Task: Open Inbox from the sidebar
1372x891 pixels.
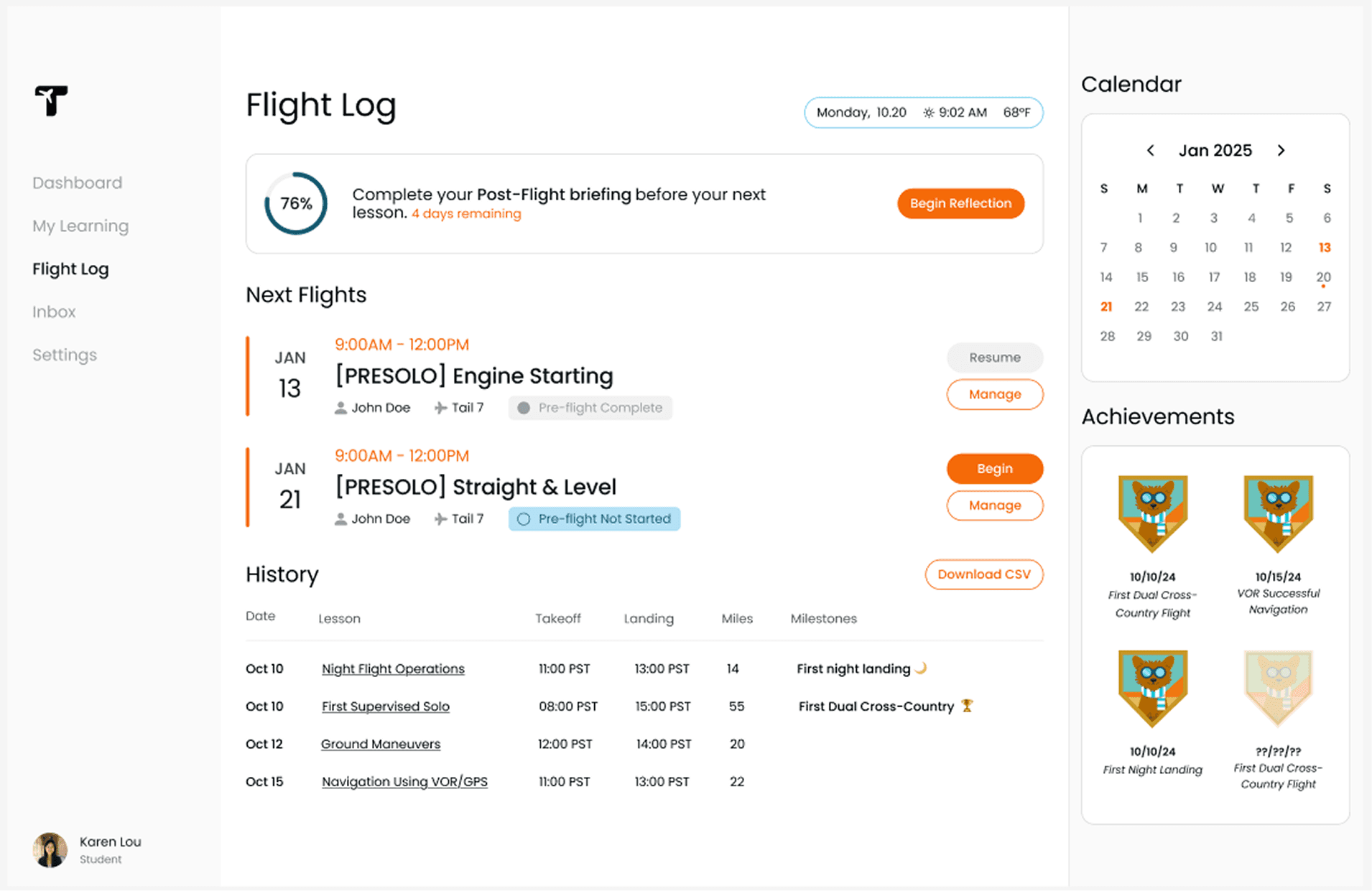Action: point(54,312)
